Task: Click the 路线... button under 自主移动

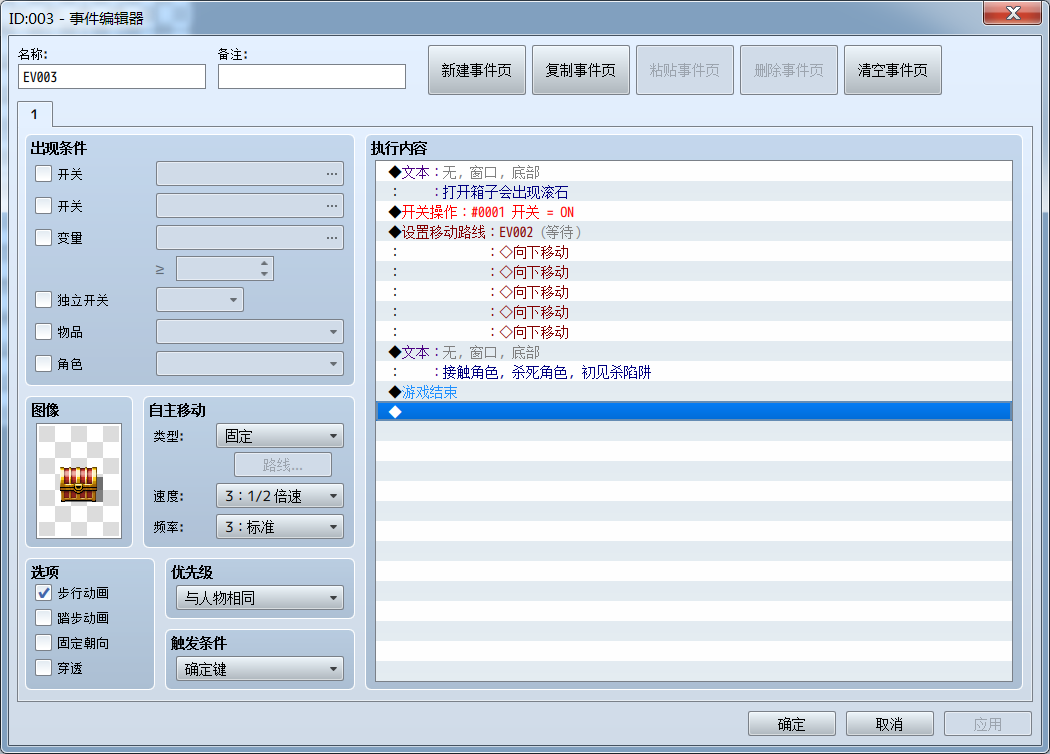Action: click(x=283, y=465)
